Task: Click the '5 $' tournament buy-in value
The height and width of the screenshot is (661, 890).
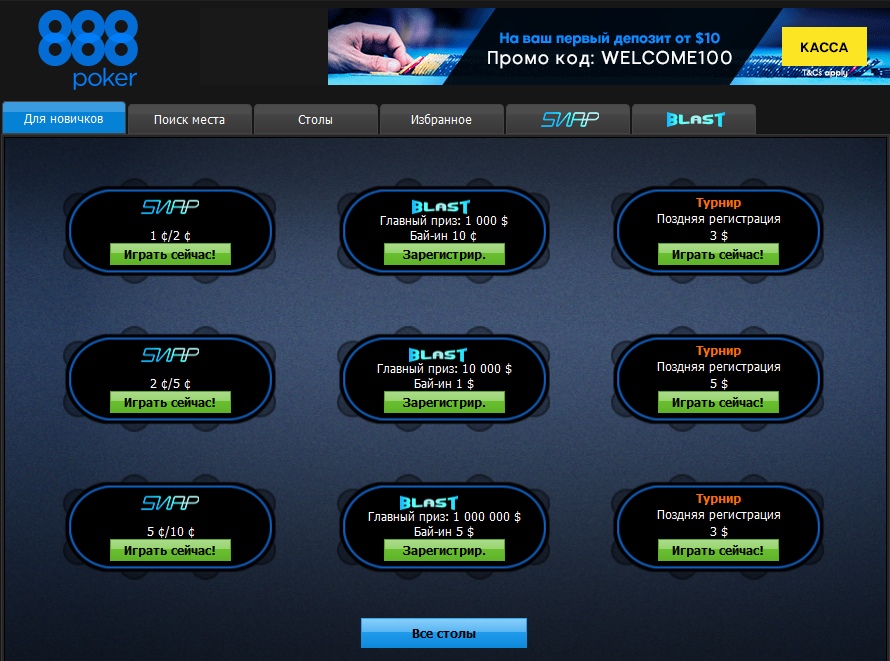Action: point(719,384)
